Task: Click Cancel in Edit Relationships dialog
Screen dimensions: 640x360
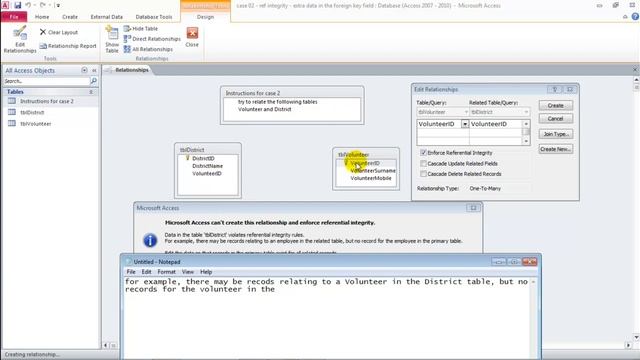Action: tap(556, 118)
